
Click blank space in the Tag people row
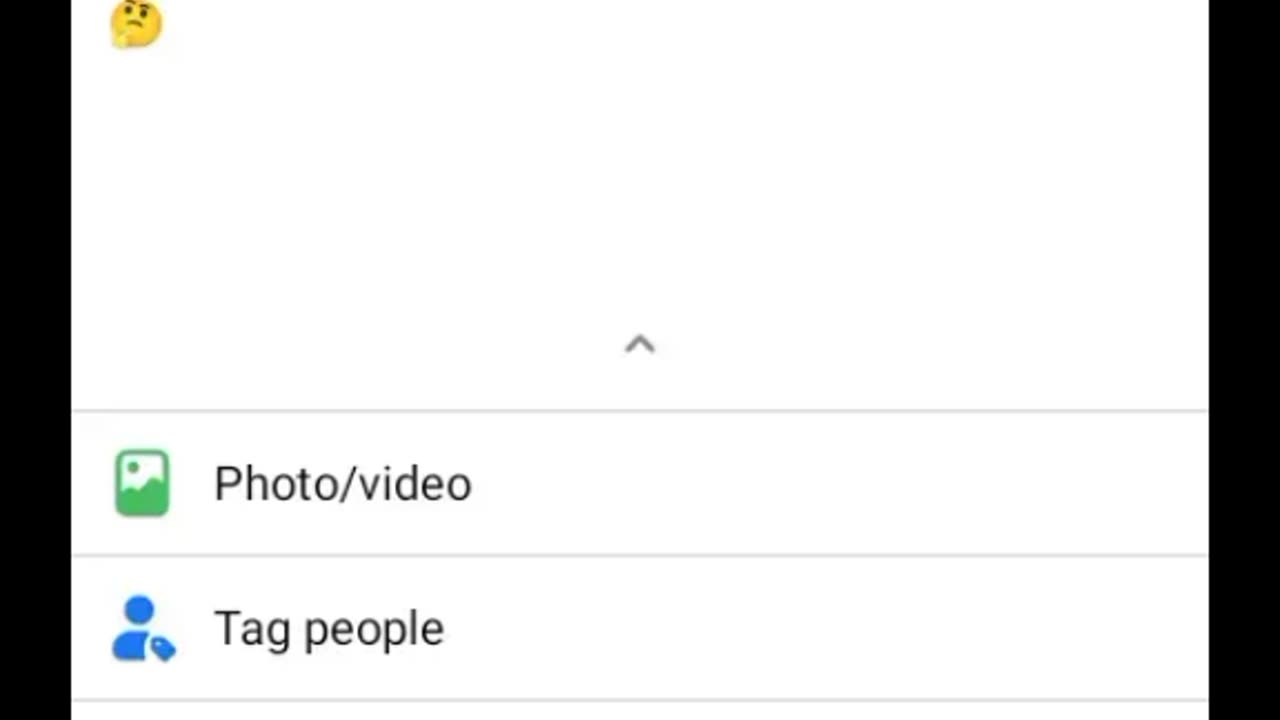(x=830, y=628)
